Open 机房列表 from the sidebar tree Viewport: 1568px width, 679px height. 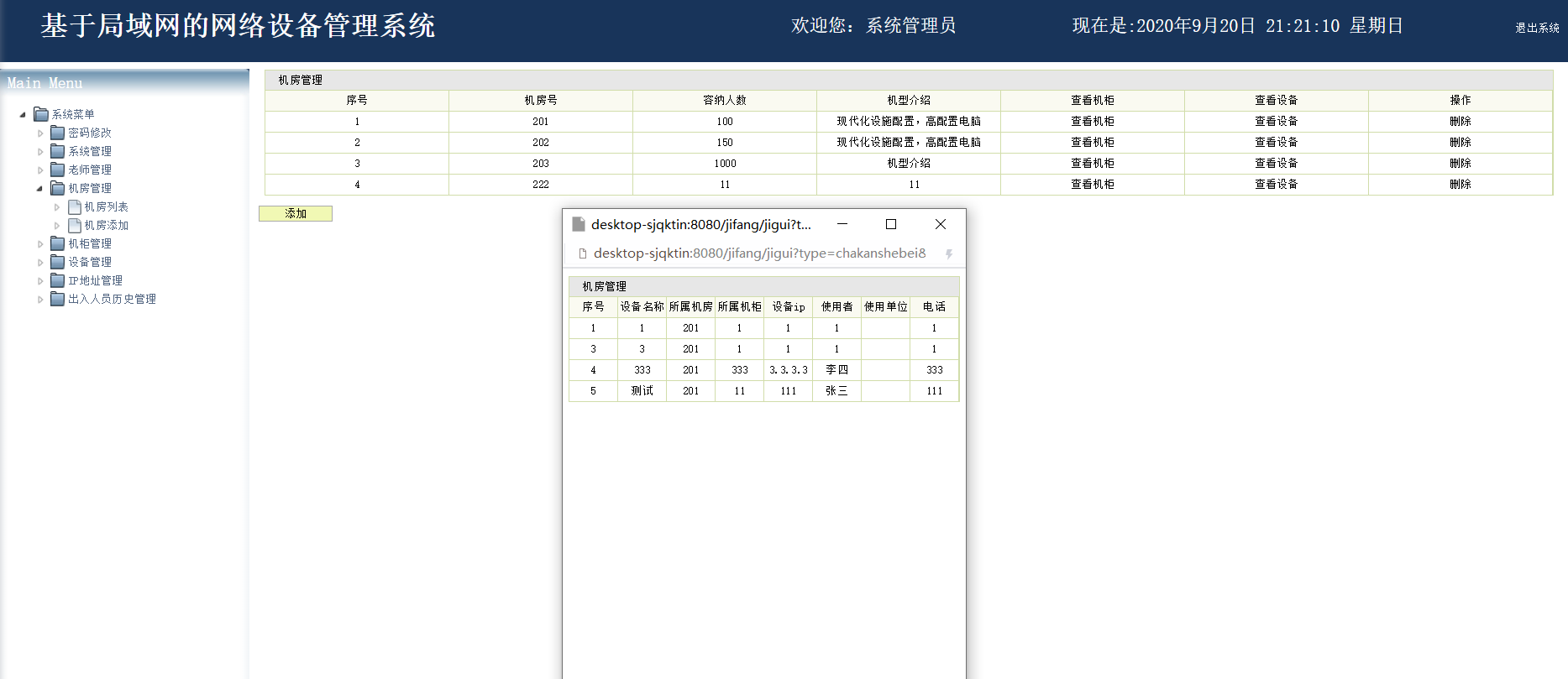click(x=106, y=206)
